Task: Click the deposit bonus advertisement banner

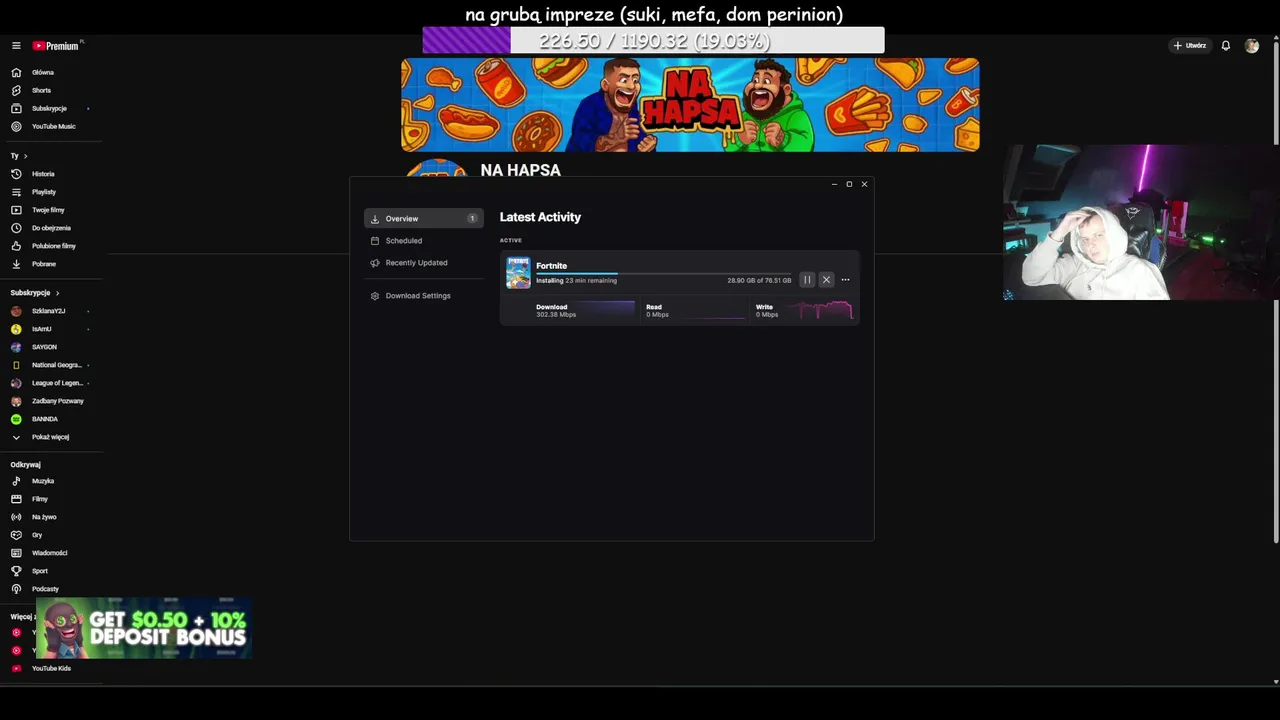Action: pyautogui.click(x=143, y=628)
